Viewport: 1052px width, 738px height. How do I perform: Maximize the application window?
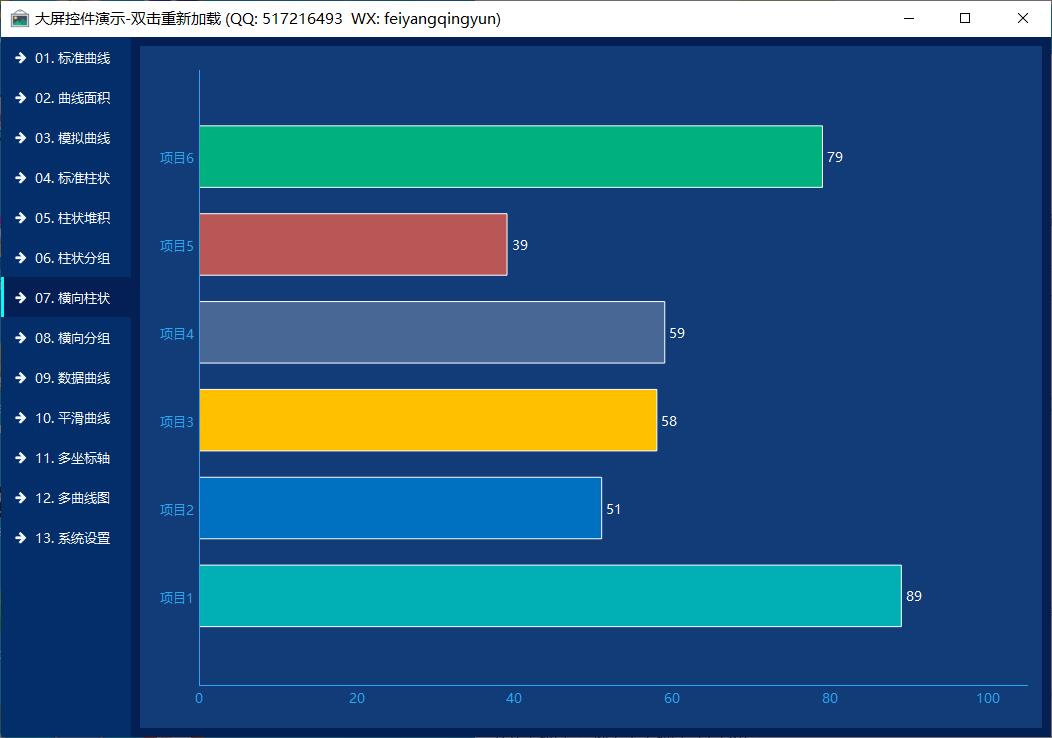965,18
